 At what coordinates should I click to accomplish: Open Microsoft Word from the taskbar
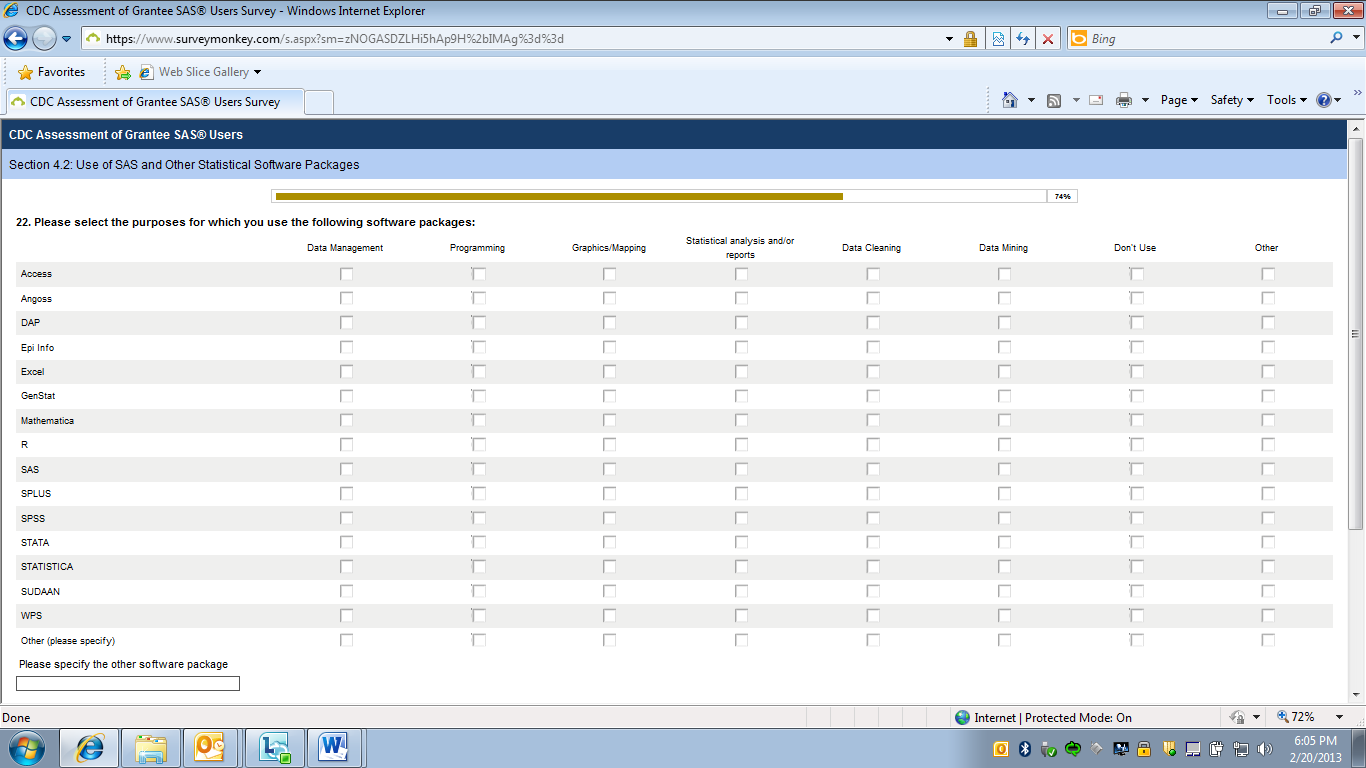pyautogui.click(x=333, y=748)
